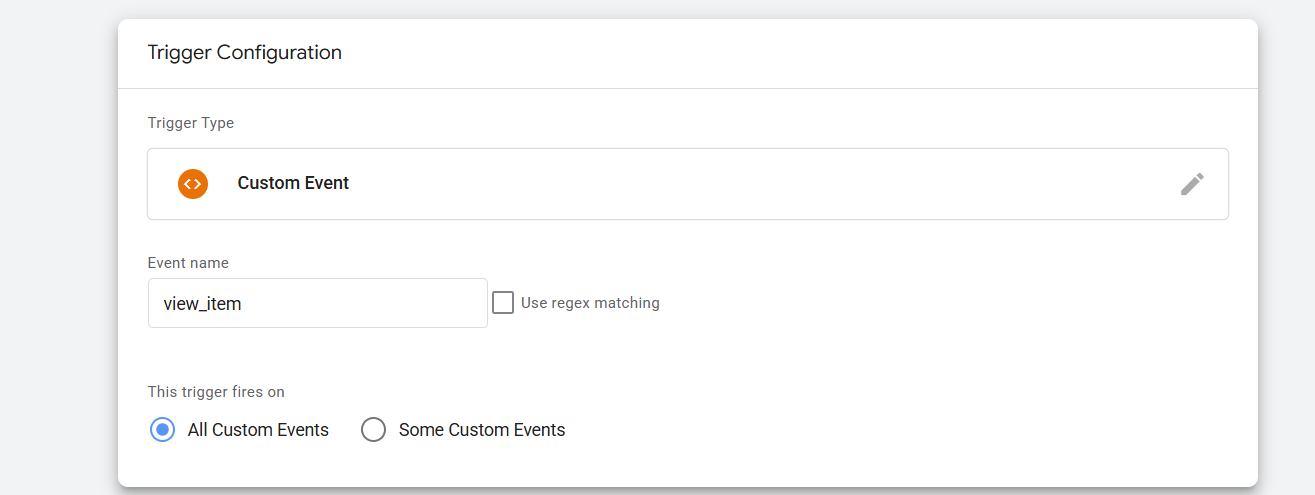The height and width of the screenshot is (495, 1315).
Task: Click blank card area right of regex checkbox
Action: click(900, 303)
